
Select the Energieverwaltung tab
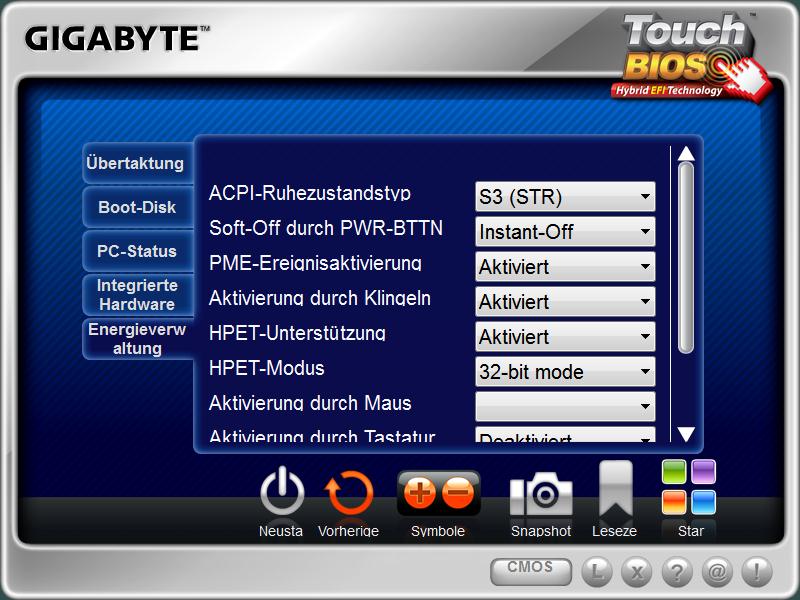[137, 339]
